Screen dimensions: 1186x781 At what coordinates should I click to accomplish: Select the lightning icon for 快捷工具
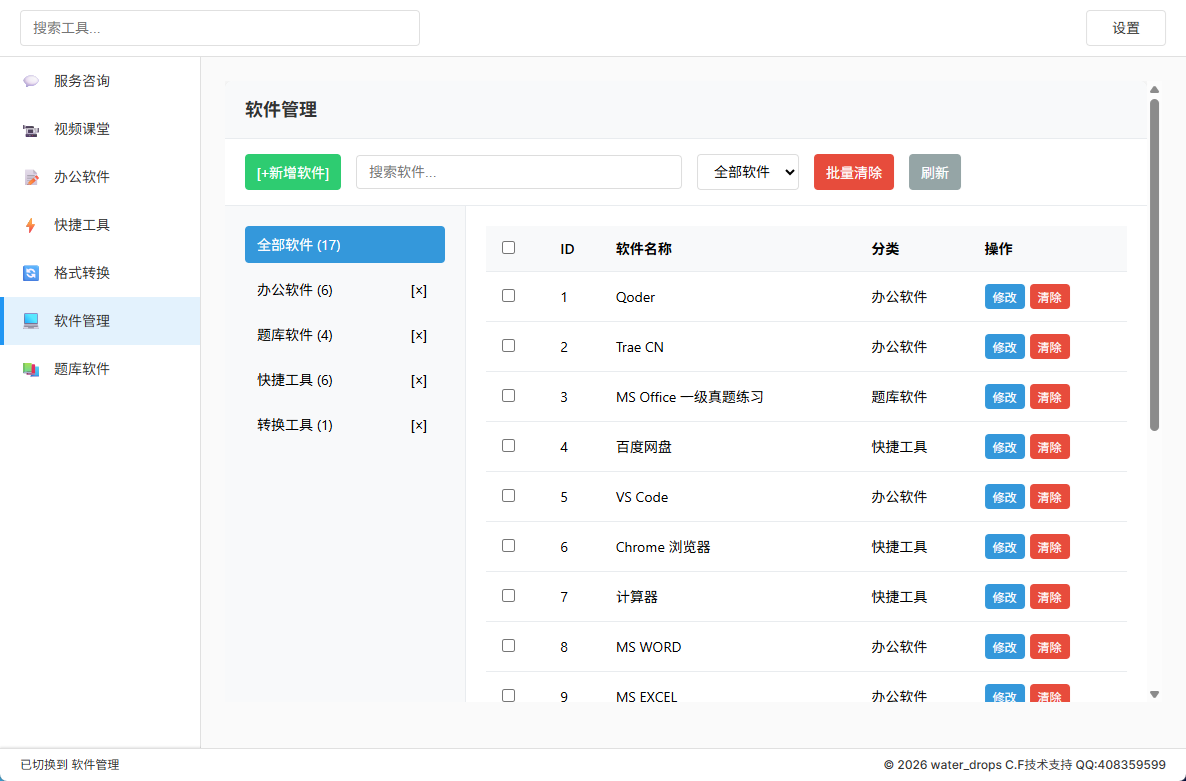pyautogui.click(x=30, y=225)
